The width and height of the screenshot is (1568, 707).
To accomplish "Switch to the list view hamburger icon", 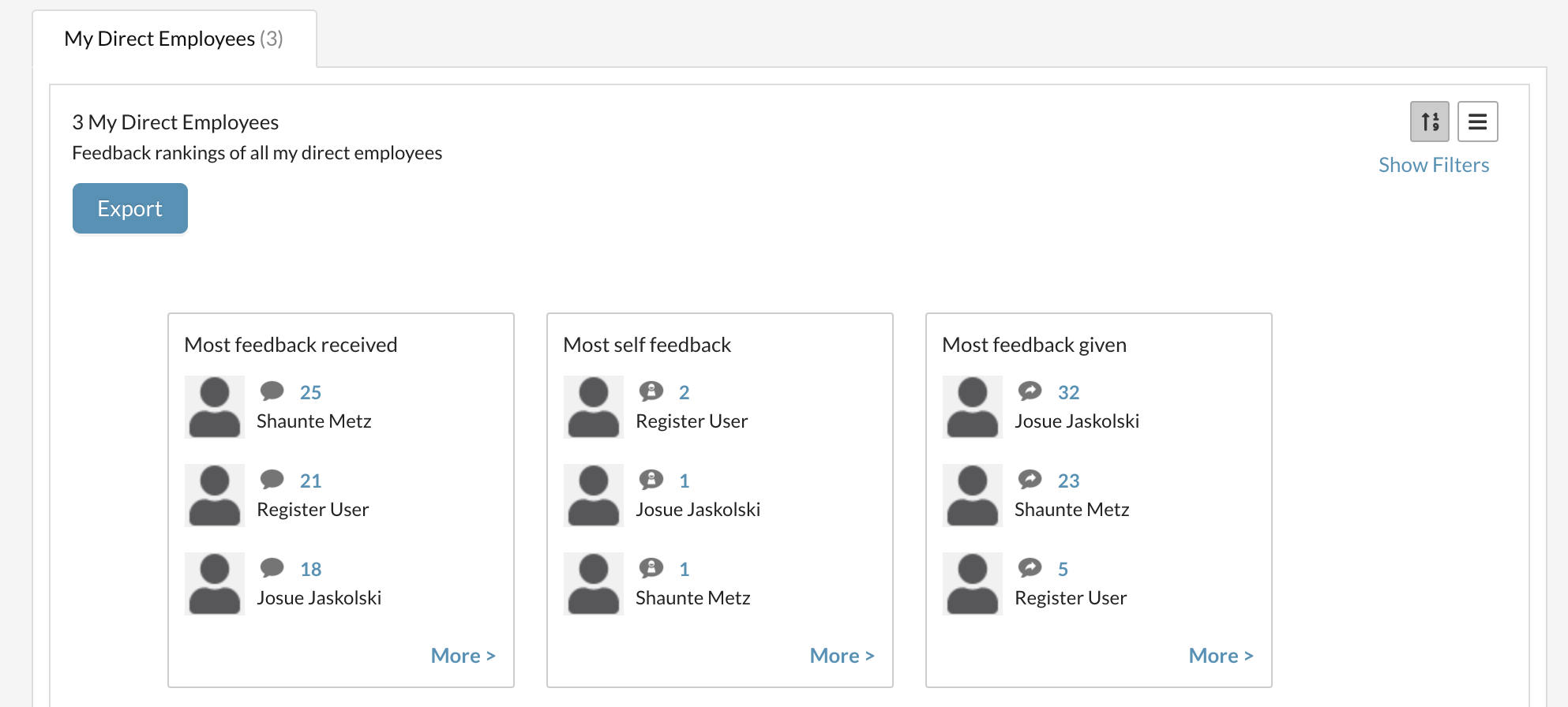I will coord(1477,122).
